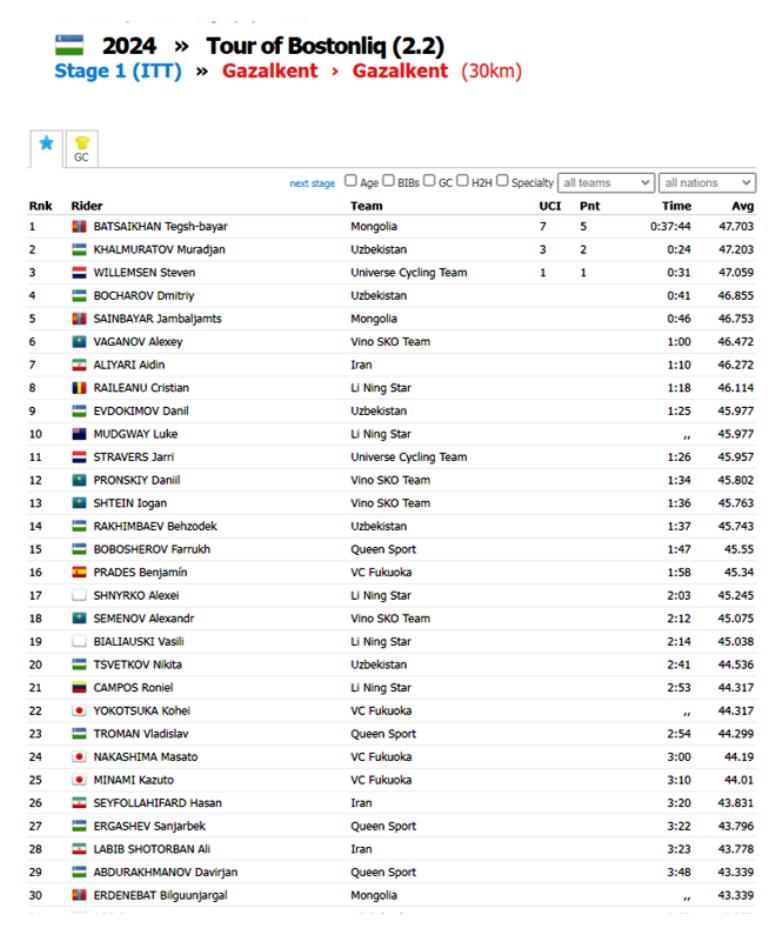Screen dimensions: 768x934
Task: Enable the Age checkbox
Action: 350,182
